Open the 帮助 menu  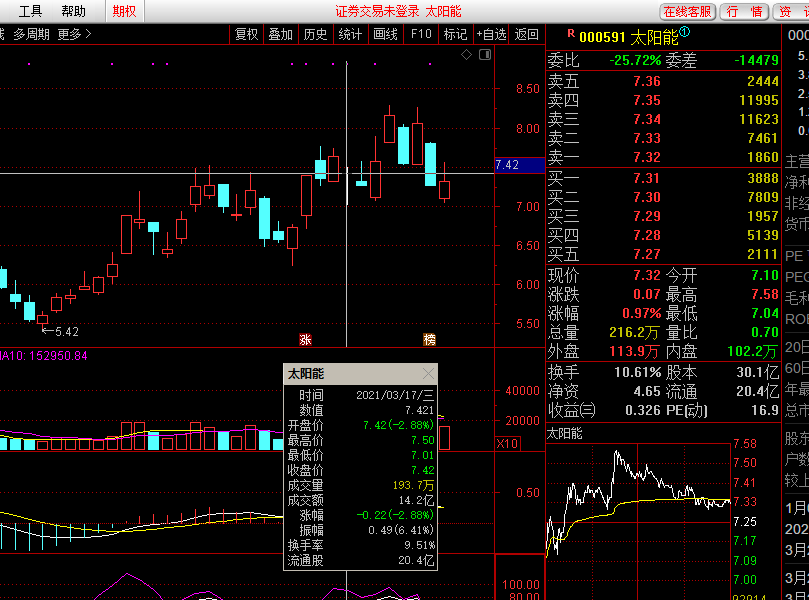(x=73, y=11)
